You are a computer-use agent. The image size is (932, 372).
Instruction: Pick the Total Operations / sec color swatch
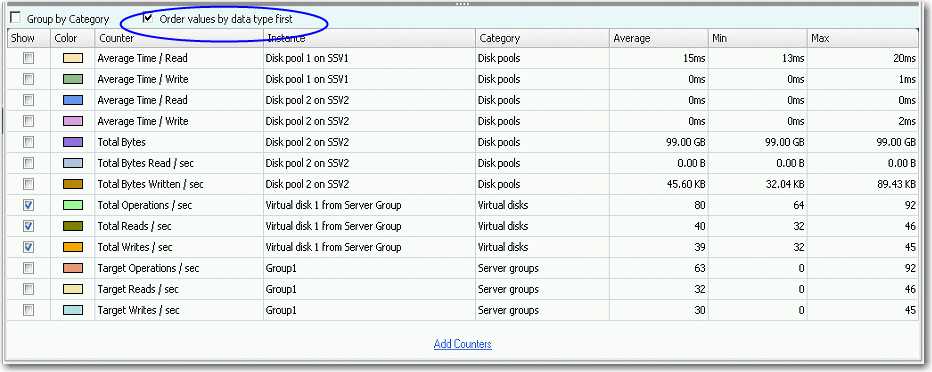(73, 205)
